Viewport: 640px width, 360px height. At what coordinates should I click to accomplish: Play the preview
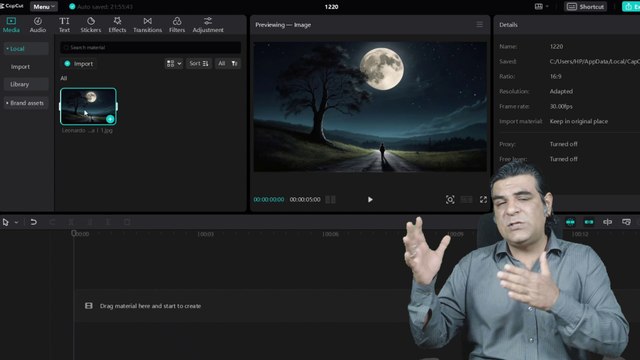(x=370, y=200)
